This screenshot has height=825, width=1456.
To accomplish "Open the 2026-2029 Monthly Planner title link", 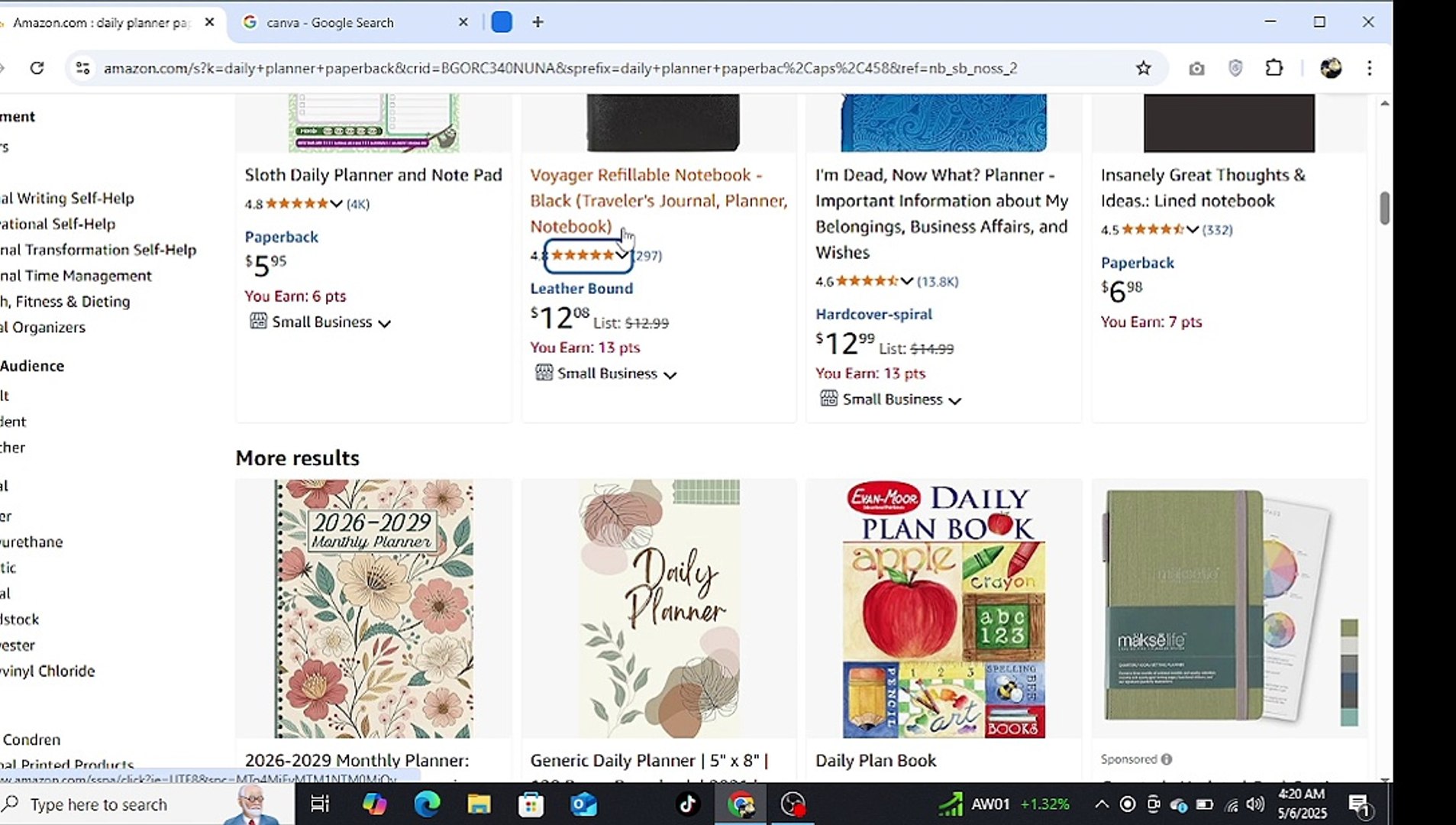I will coord(357,761).
